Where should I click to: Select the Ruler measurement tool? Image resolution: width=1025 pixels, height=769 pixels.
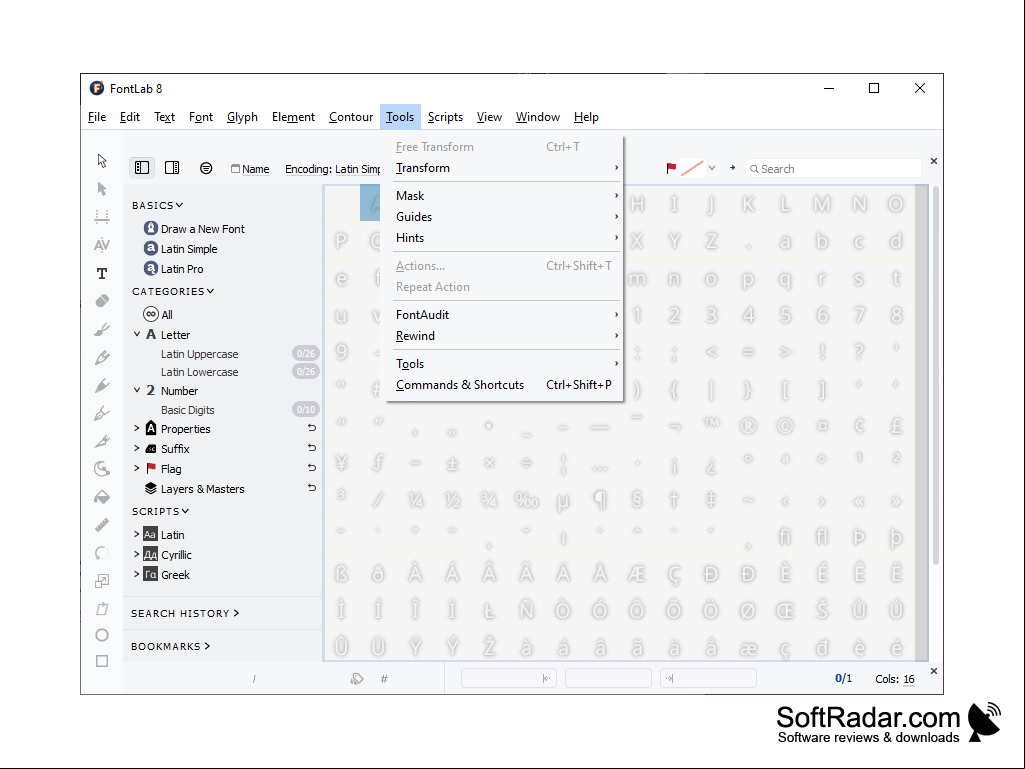[102, 525]
